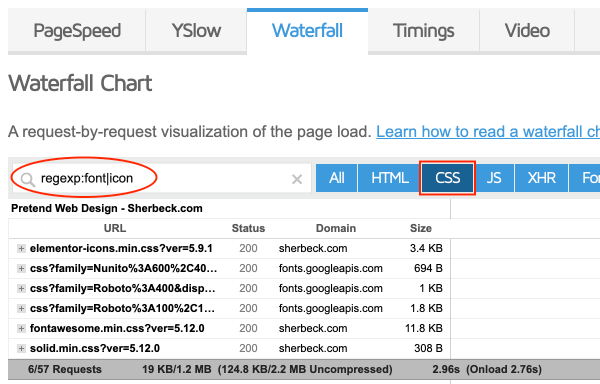Filter requests by JS
Viewport: 600px width, 384px height.
(x=494, y=178)
